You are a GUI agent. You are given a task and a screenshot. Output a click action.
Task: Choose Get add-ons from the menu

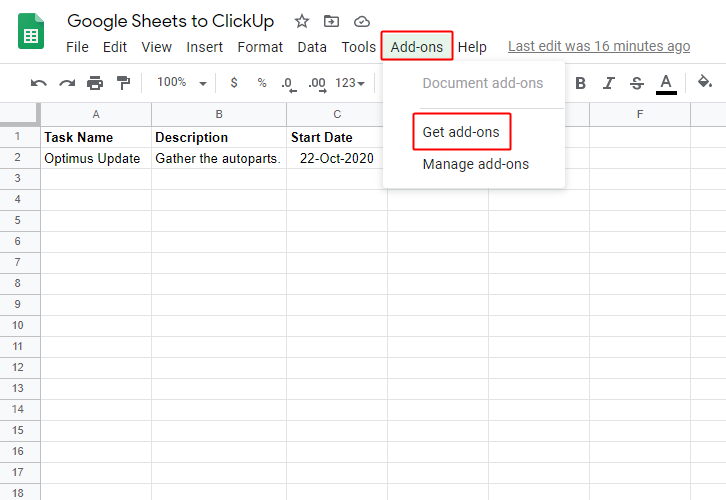[461, 132]
